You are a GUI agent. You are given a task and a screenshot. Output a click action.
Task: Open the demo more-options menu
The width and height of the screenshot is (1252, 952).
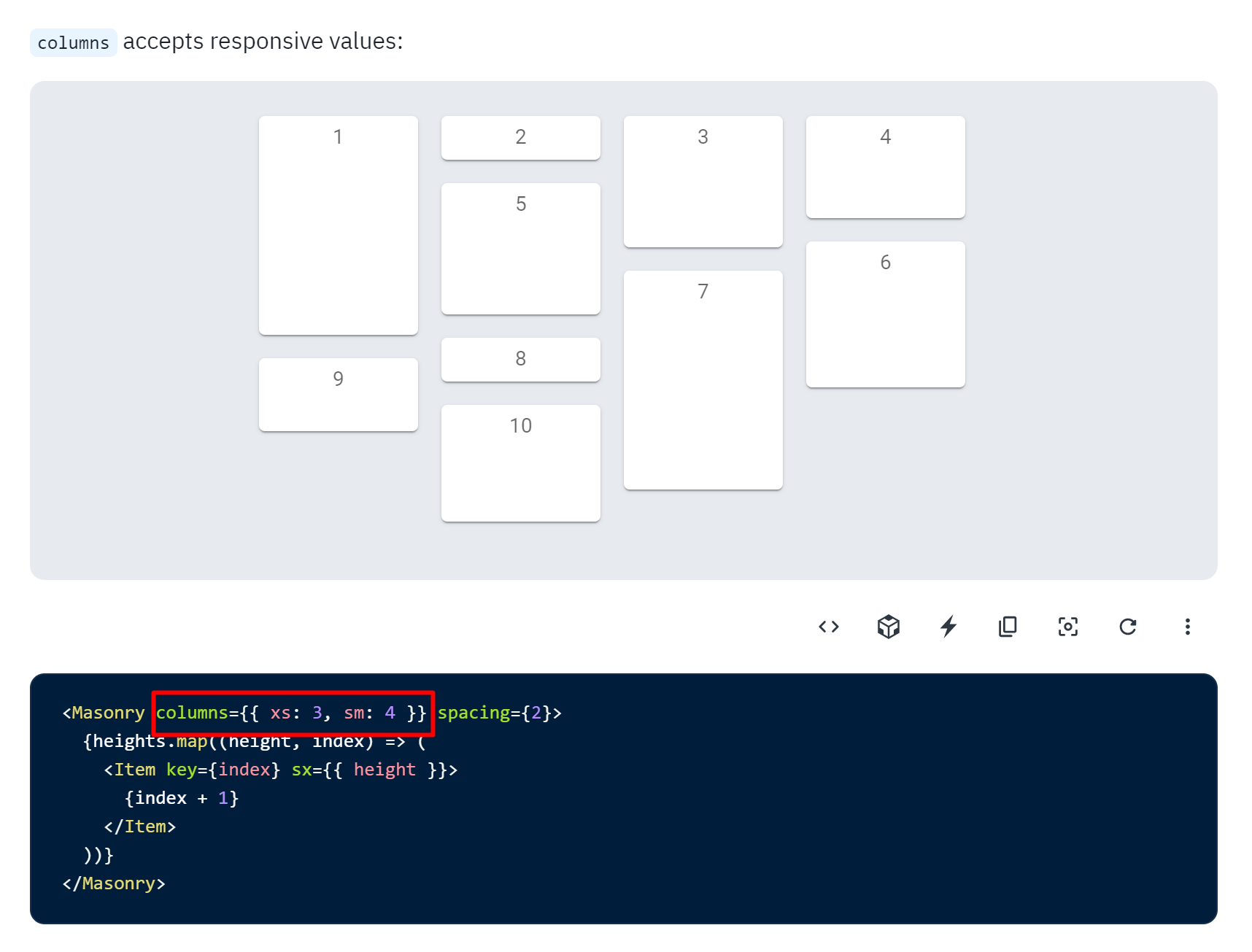[x=1187, y=626]
